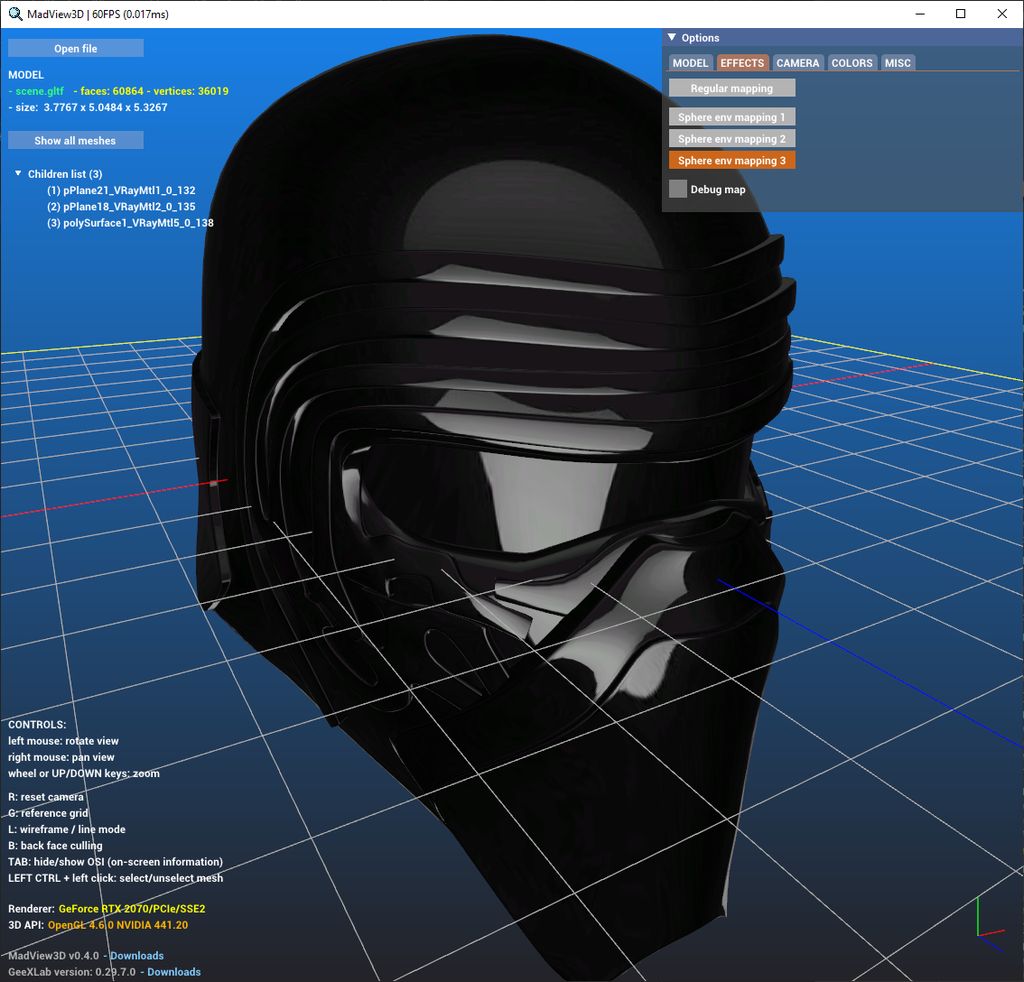Click the Open file button
Screen dimensions: 1024x982
point(76,48)
